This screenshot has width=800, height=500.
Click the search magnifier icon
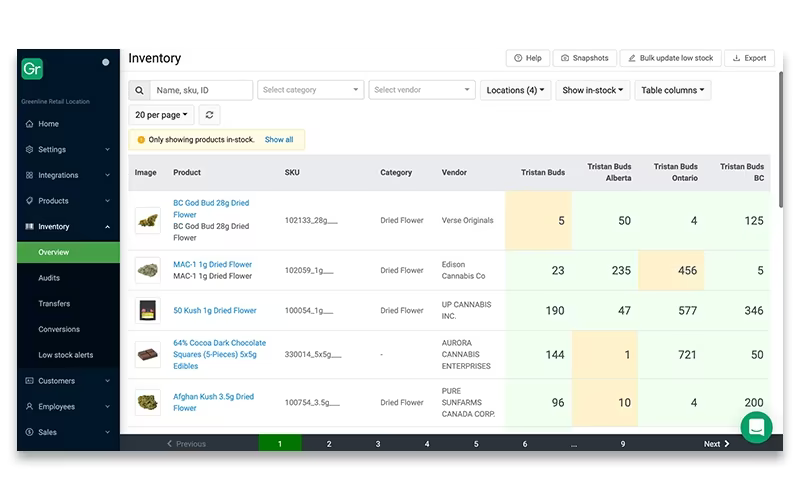tap(139, 90)
